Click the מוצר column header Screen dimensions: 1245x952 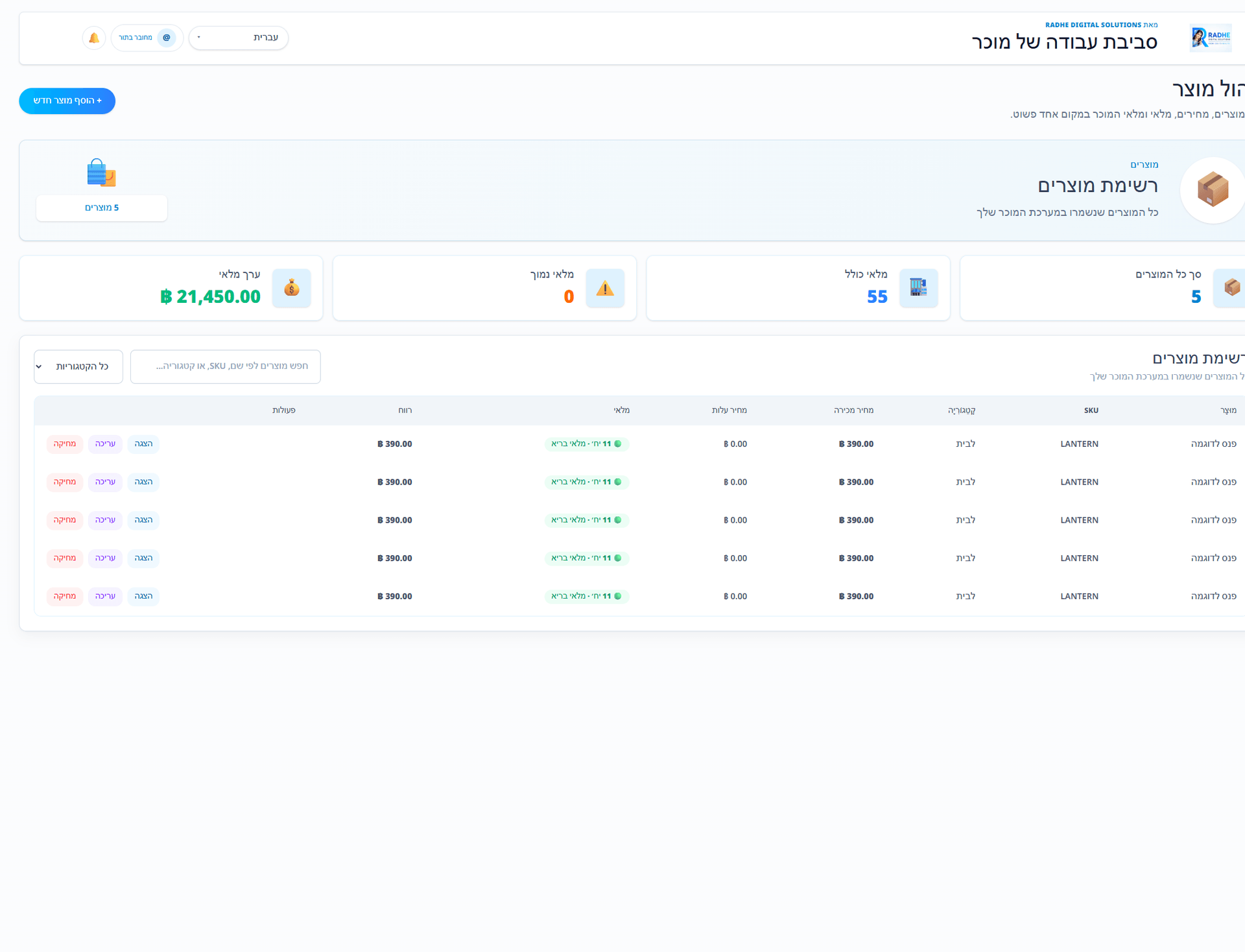(x=1228, y=411)
